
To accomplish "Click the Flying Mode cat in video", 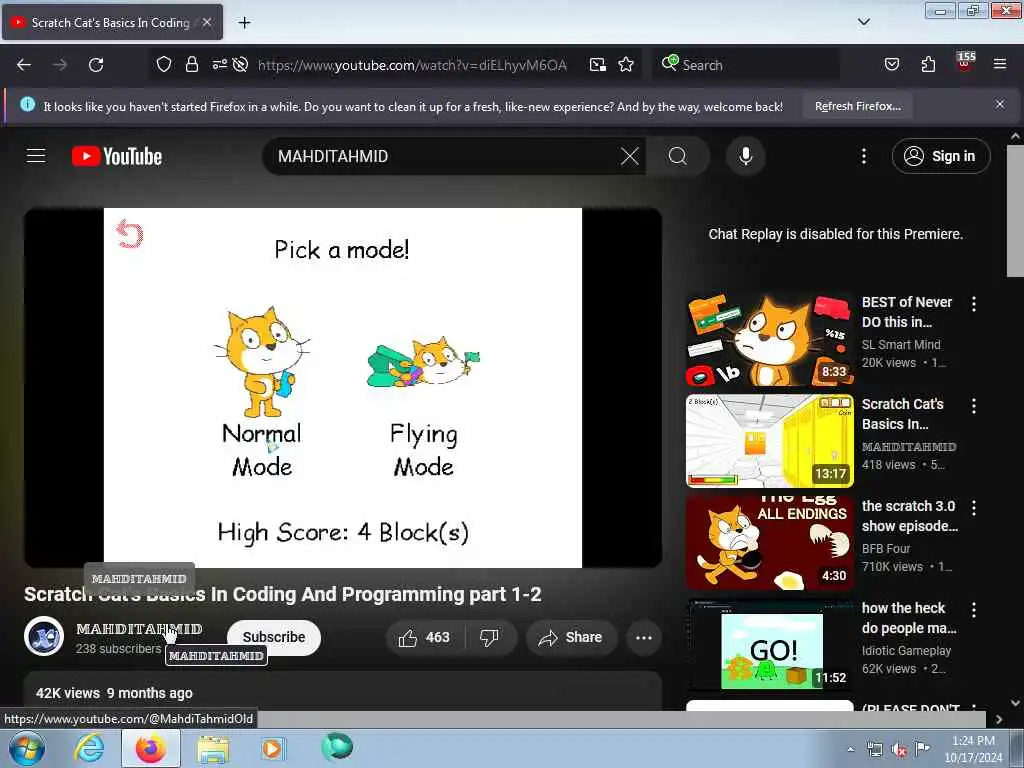I will coord(423,361).
